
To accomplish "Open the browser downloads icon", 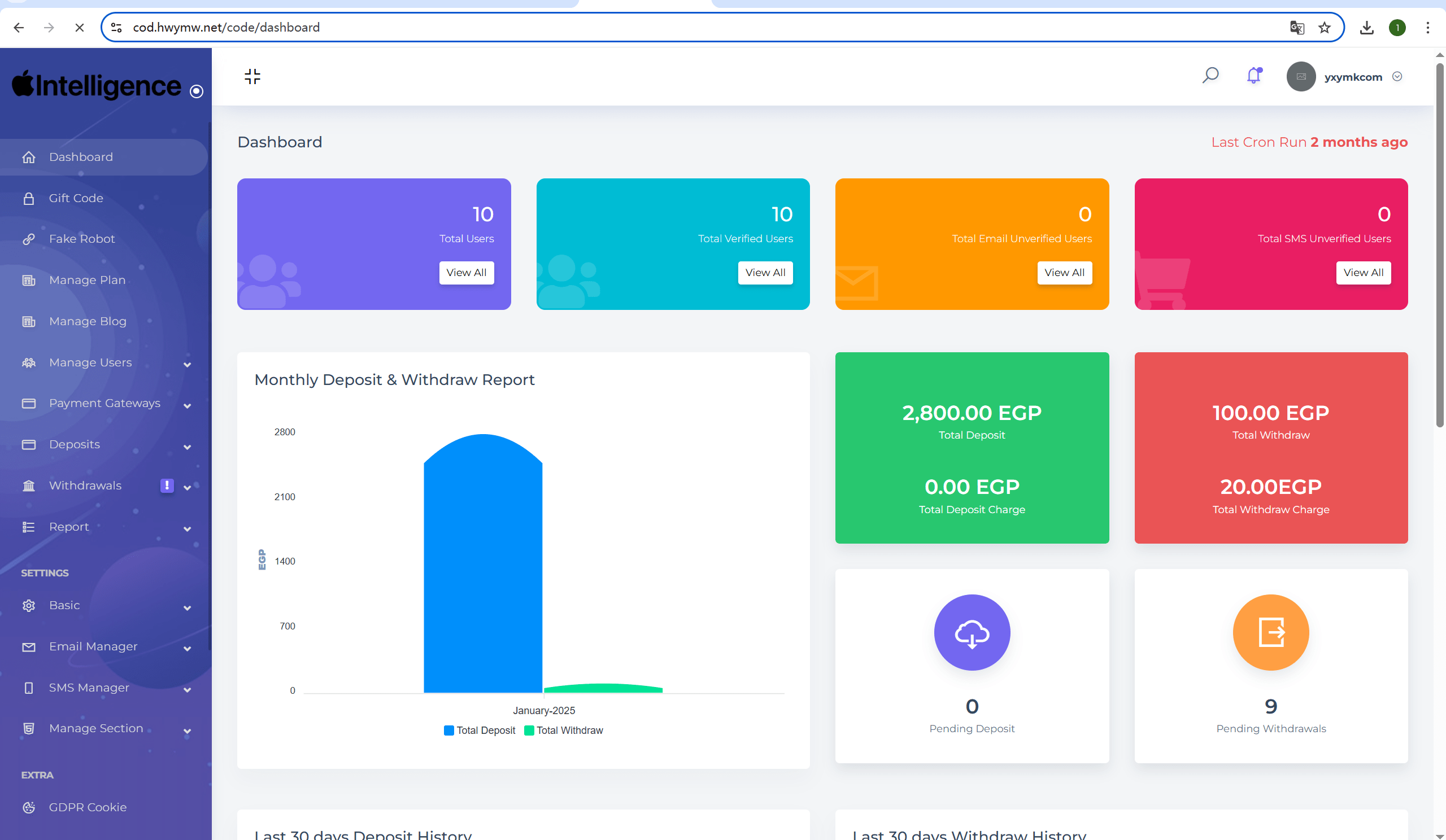I will coord(1367,28).
